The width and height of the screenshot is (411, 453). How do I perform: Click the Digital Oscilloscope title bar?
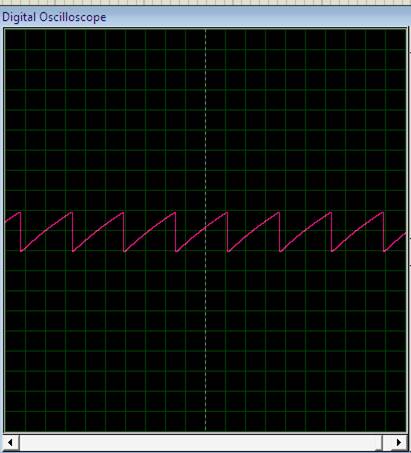click(x=205, y=17)
